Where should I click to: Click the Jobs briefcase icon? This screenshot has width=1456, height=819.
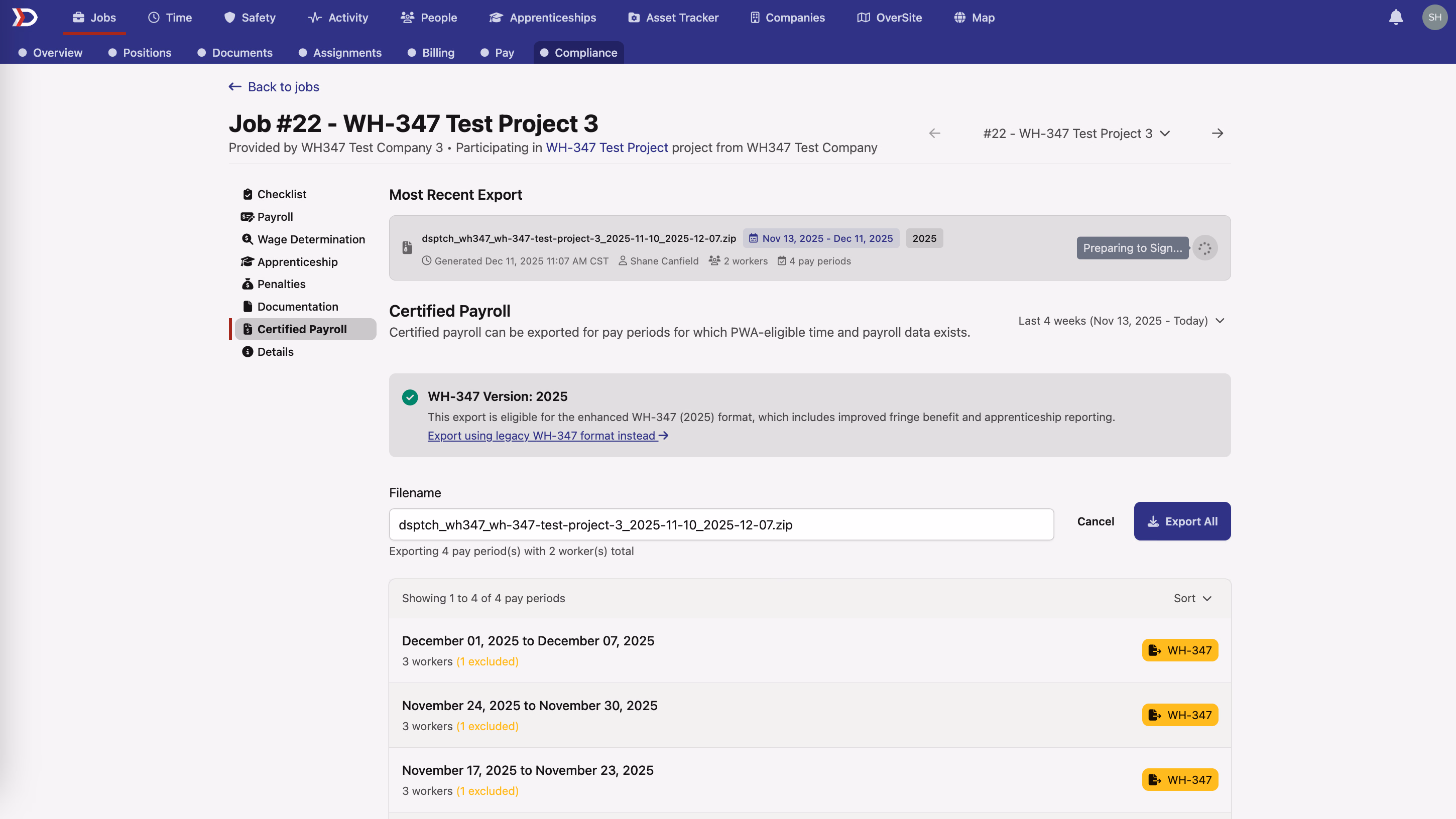(x=78, y=18)
